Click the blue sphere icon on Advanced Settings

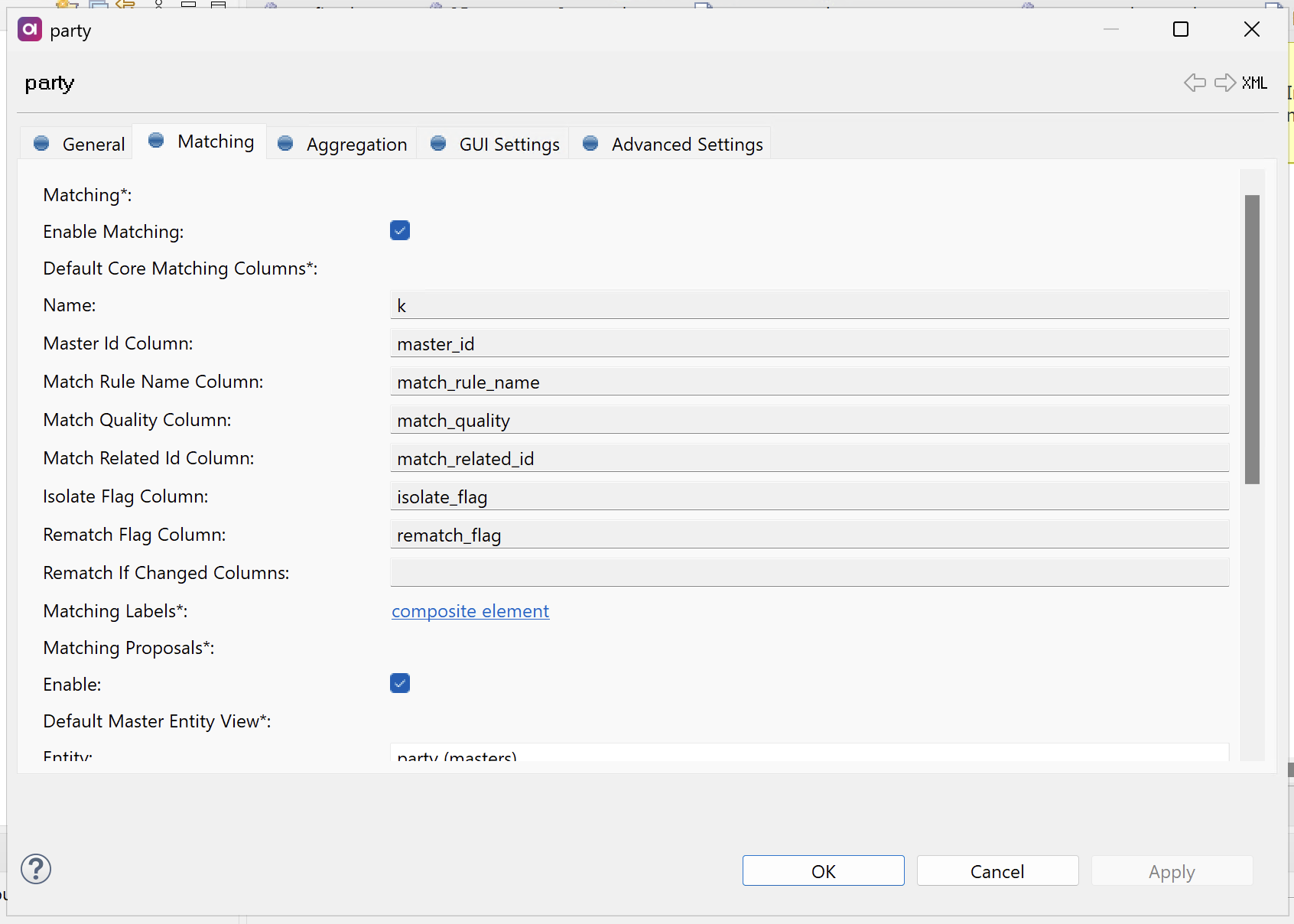coord(590,144)
